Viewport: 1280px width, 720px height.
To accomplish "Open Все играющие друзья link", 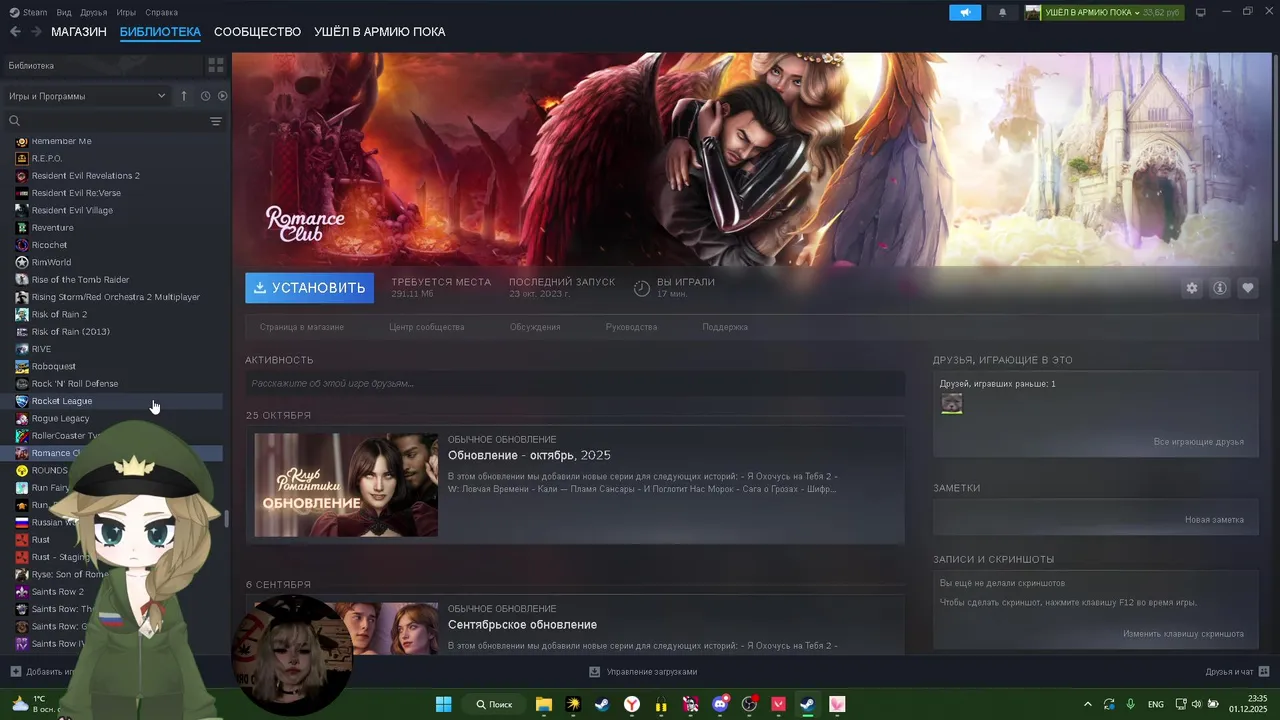I will point(1199,441).
